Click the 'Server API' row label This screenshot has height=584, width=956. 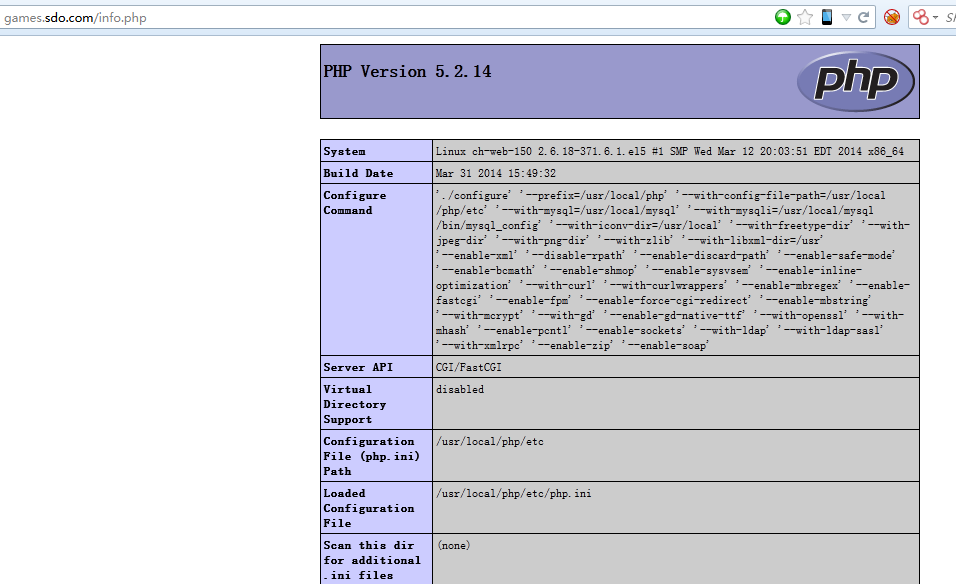358,367
